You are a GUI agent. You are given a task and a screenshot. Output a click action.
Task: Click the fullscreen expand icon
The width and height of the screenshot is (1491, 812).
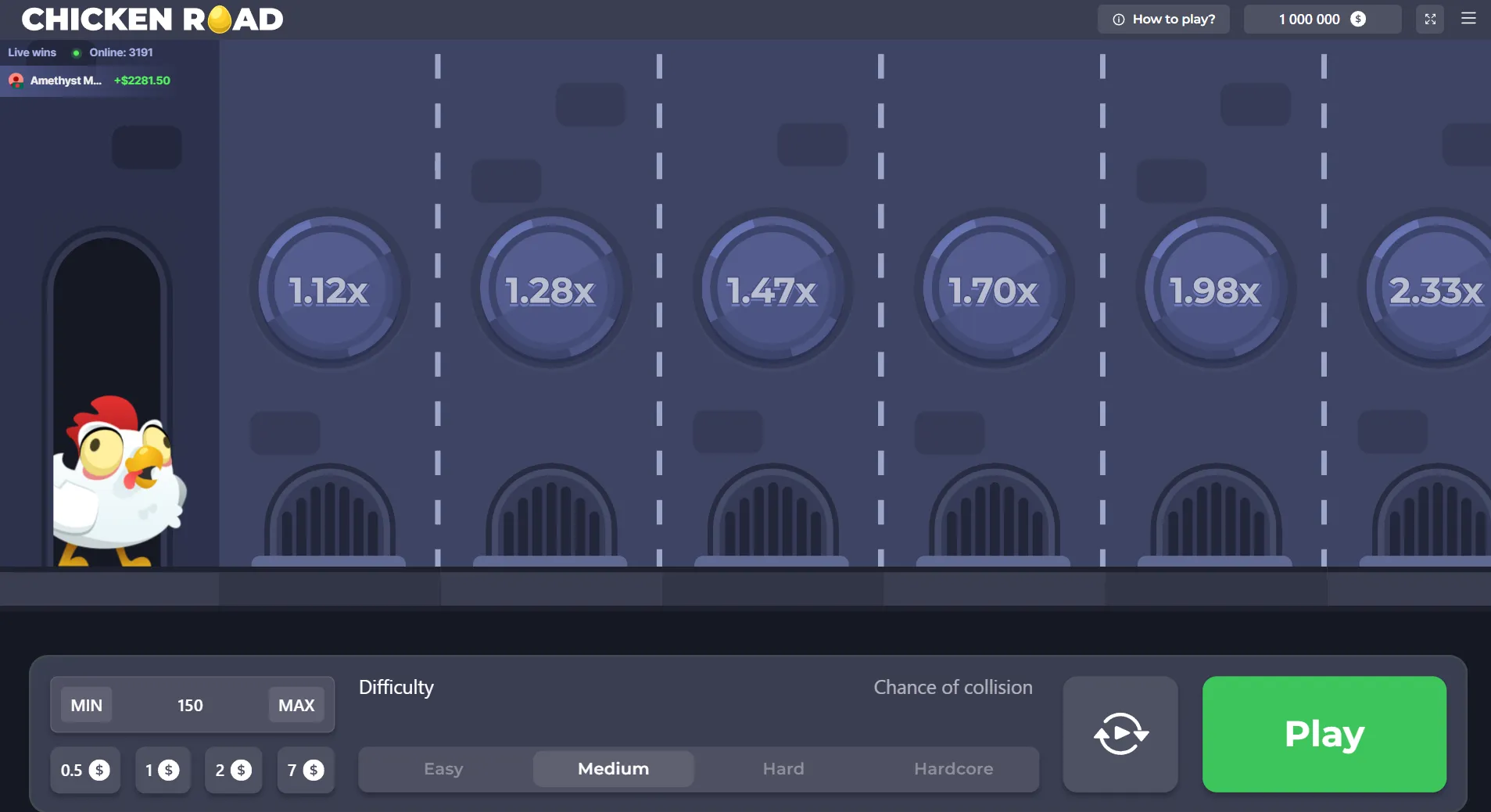(1430, 20)
